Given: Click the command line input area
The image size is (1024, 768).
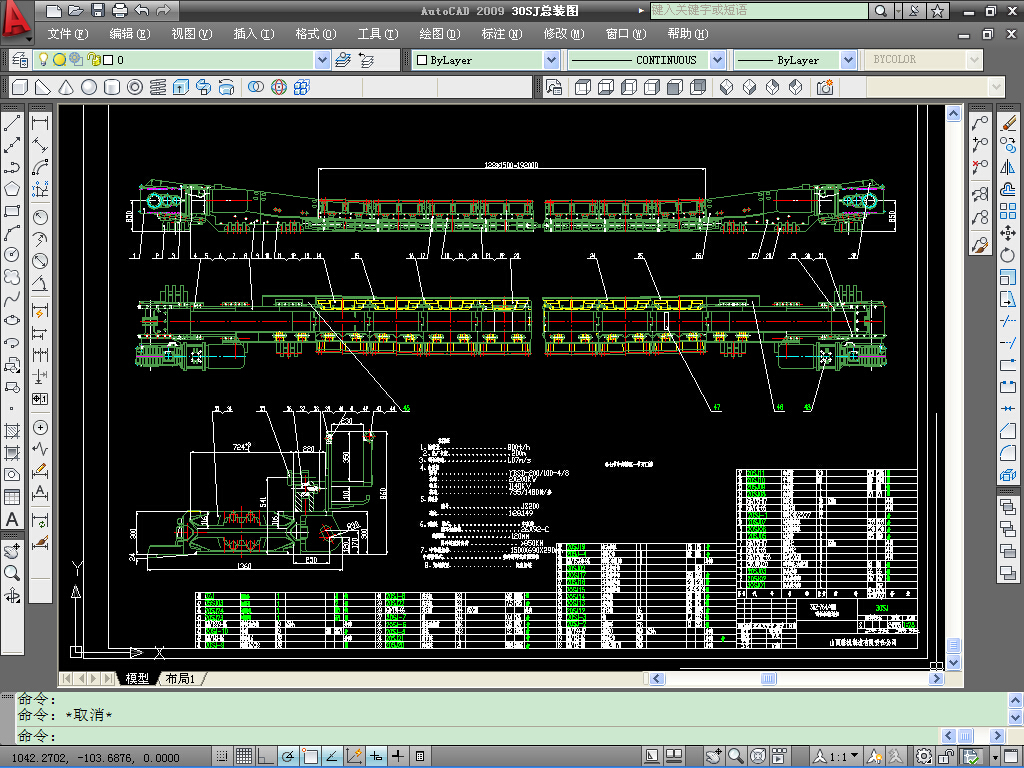Looking at the screenshot, I should point(477,735).
